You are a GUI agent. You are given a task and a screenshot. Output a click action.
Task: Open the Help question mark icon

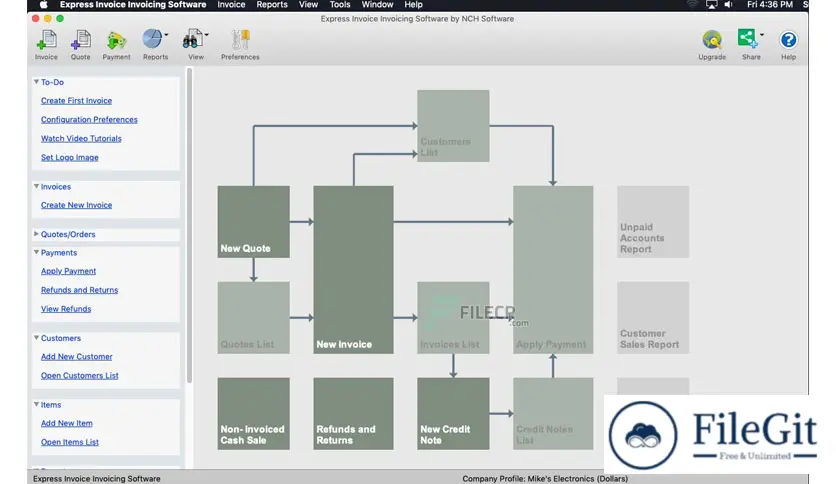pos(788,40)
